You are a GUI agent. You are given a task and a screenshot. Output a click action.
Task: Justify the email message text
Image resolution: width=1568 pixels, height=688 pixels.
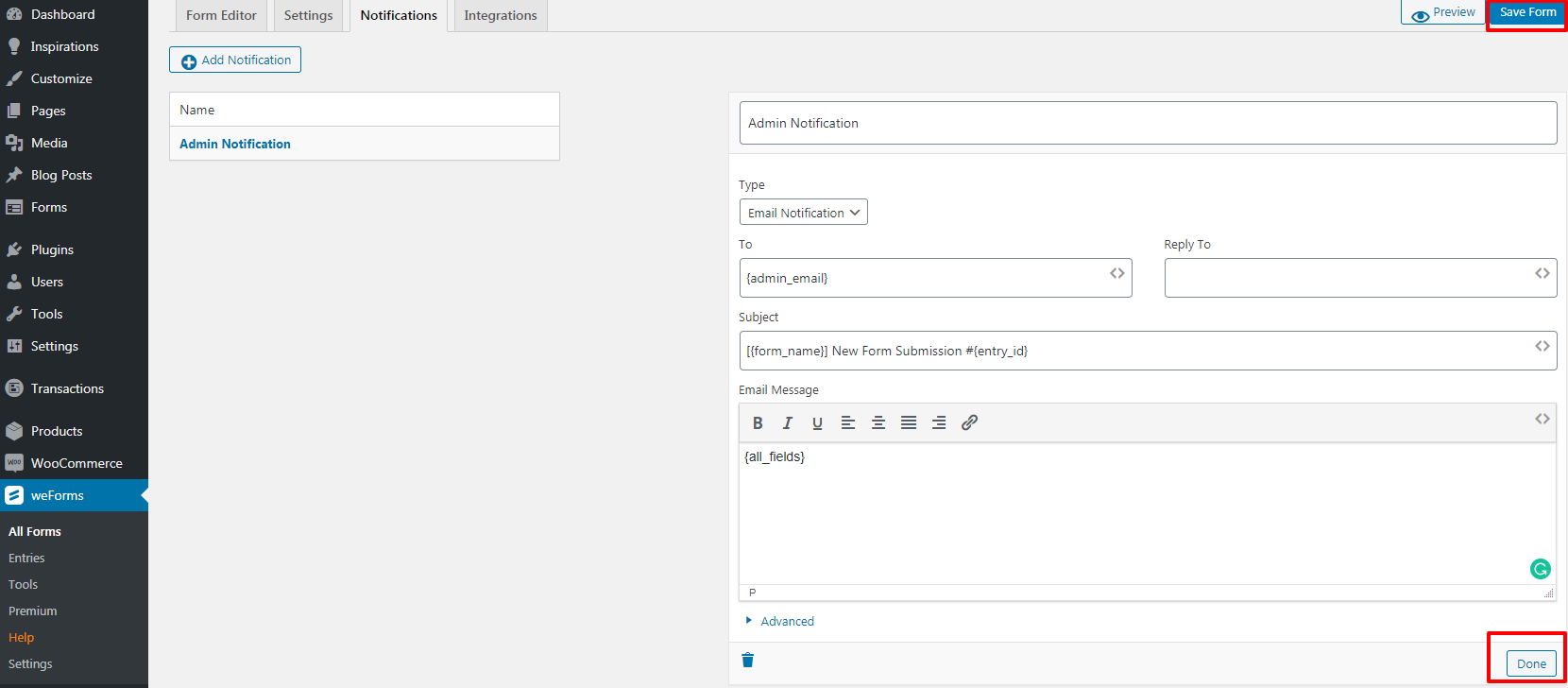point(909,423)
